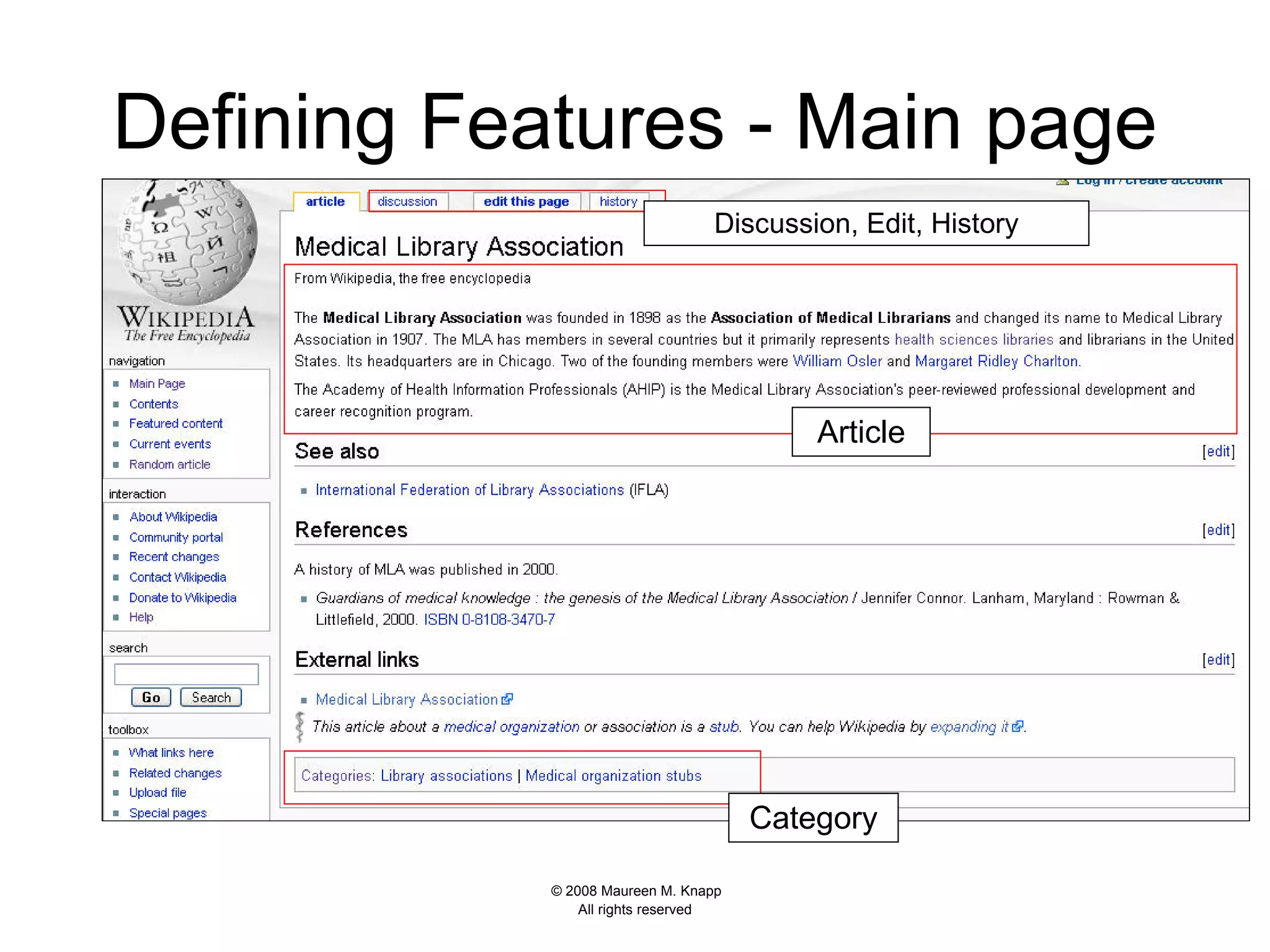
Task: Click Main Page in navigation
Action: coord(157,384)
